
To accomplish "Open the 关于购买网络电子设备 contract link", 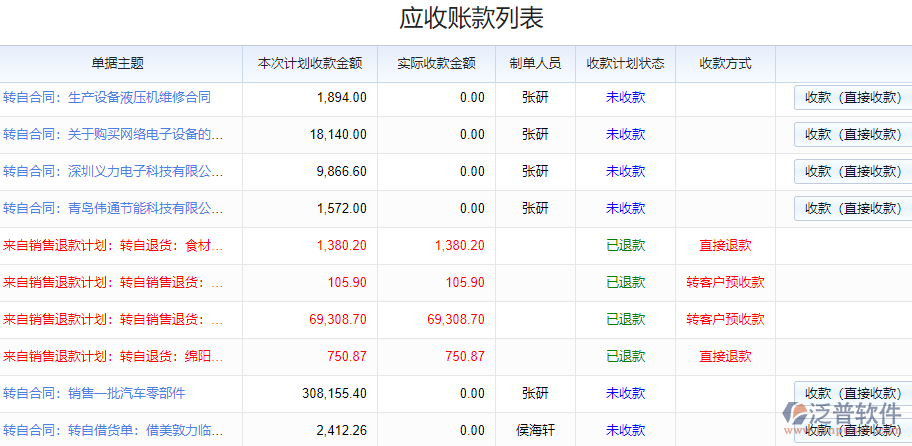I will 113,135.
